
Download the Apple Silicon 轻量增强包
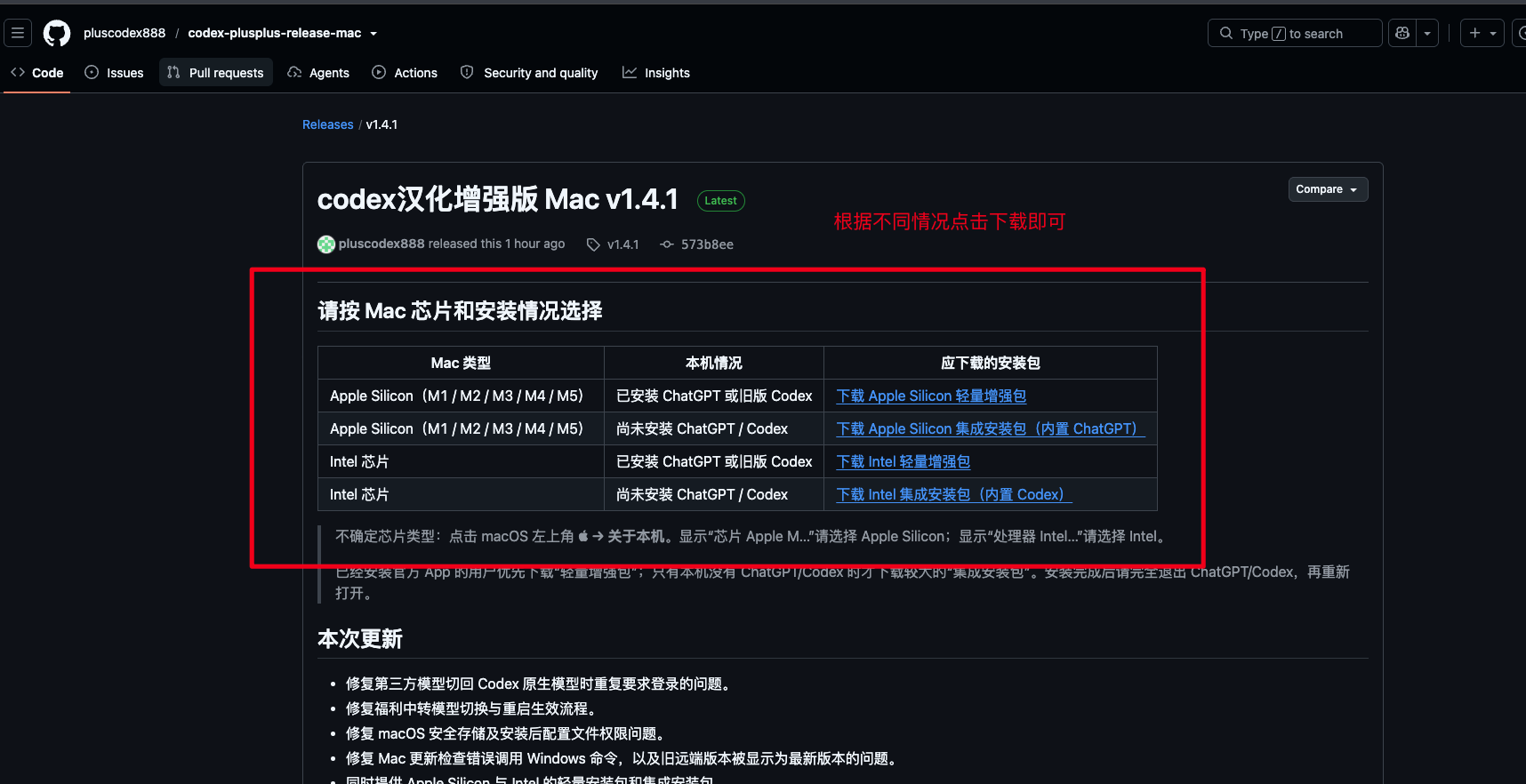pos(931,396)
